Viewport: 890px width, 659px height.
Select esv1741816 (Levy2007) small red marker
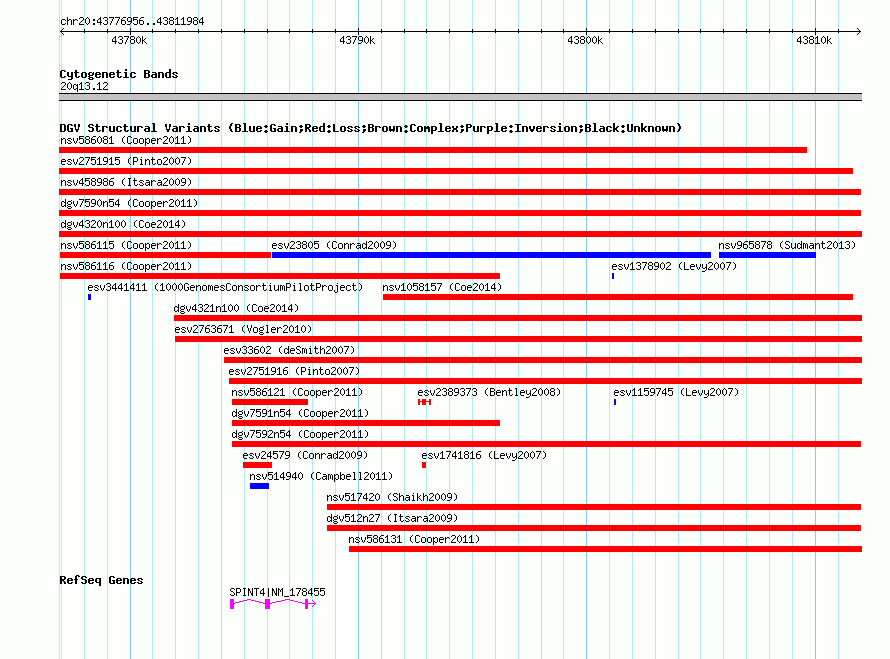click(424, 465)
